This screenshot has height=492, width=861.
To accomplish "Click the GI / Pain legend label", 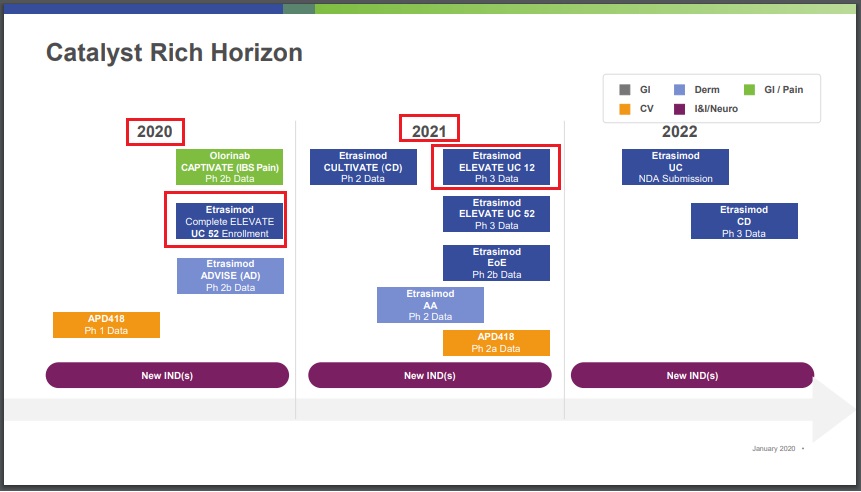I will coord(784,90).
